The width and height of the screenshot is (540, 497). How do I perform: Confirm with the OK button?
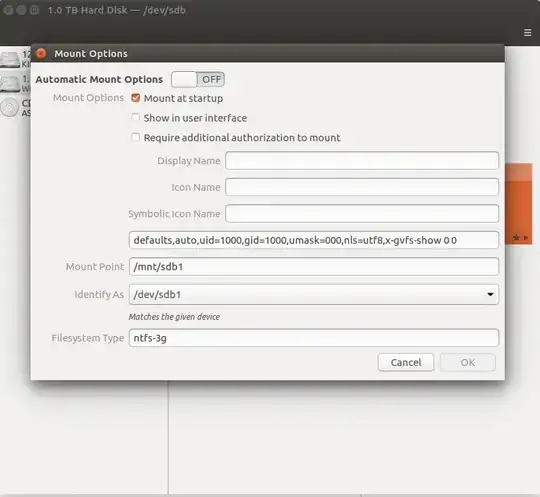(468, 362)
